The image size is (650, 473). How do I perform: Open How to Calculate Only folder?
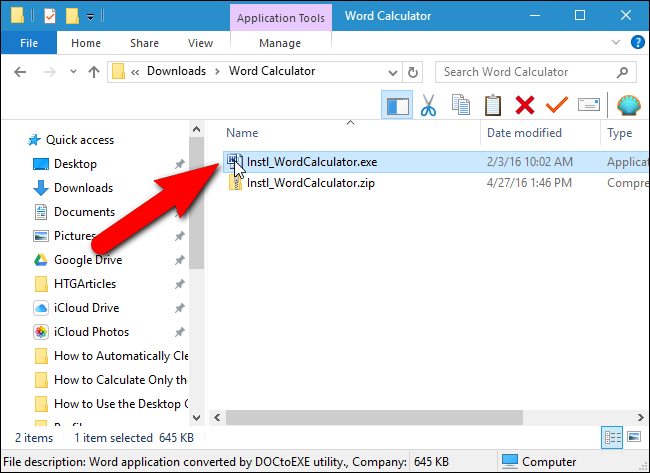(120, 381)
